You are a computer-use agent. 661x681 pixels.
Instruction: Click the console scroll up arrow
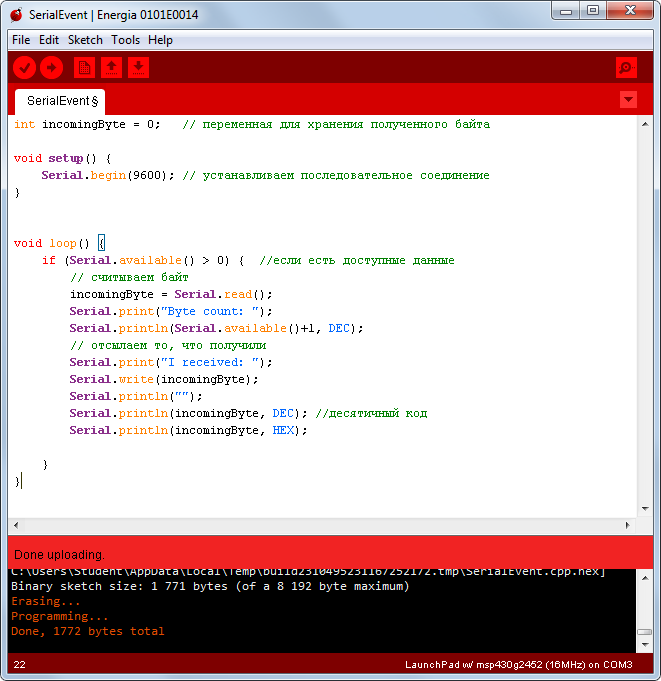(645, 578)
